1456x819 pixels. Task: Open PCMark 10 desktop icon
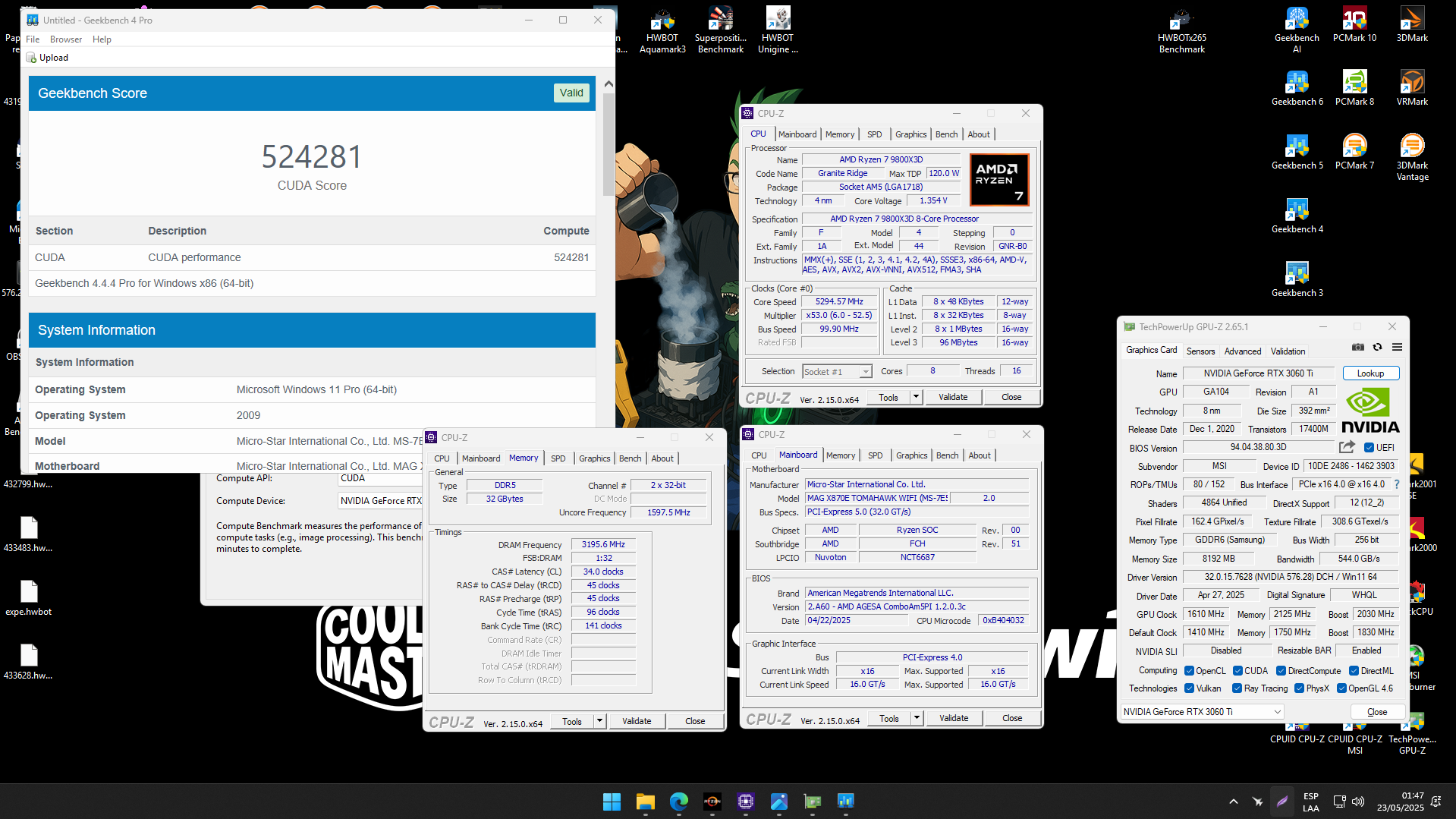pyautogui.click(x=1354, y=25)
